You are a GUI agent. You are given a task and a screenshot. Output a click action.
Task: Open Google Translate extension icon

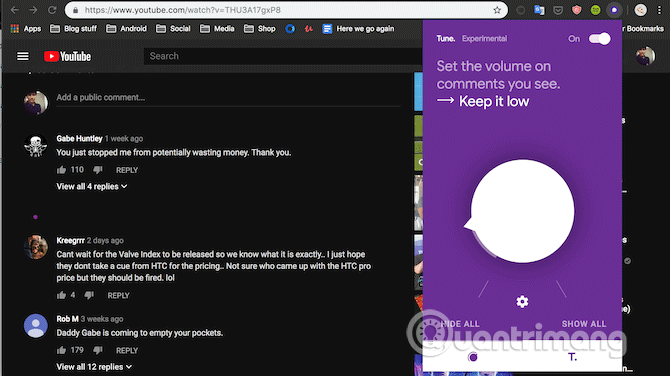[x=539, y=10]
